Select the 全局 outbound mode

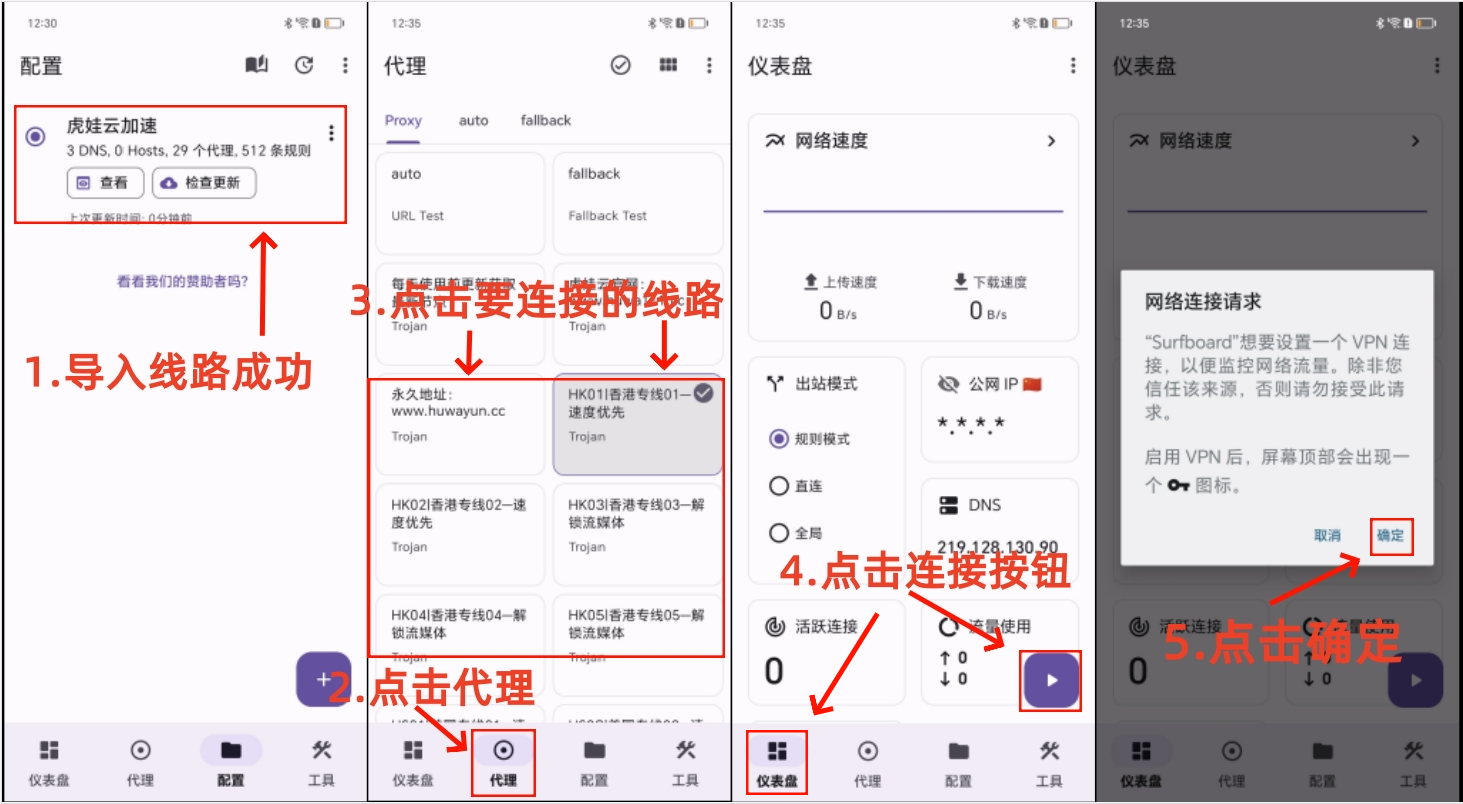click(x=780, y=533)
